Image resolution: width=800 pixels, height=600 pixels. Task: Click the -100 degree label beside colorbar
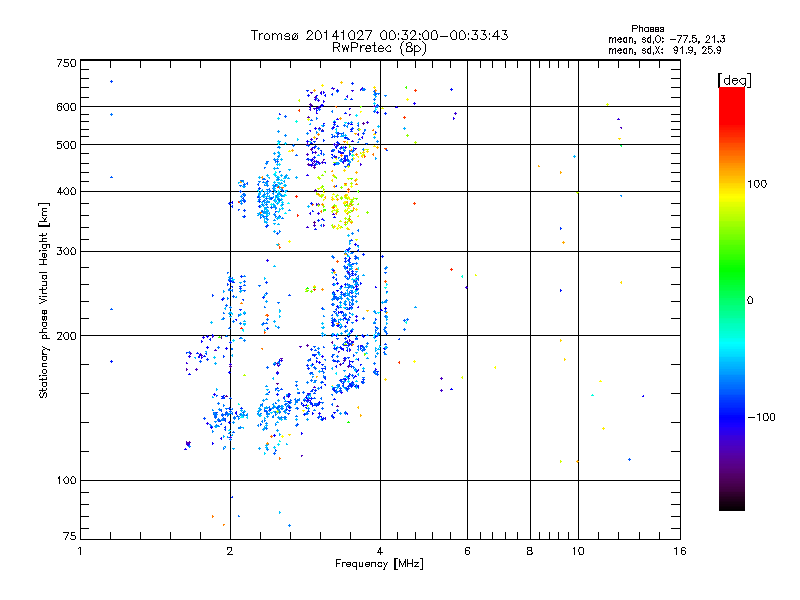click(761, 417)
